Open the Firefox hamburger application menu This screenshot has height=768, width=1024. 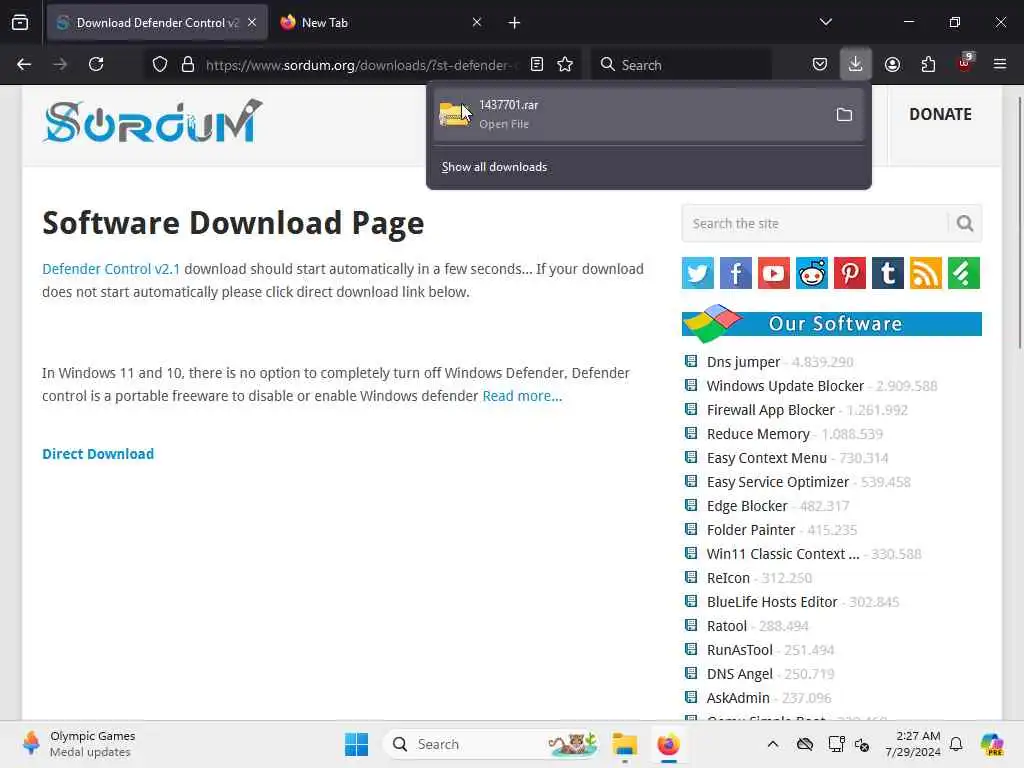(1000, 65)
